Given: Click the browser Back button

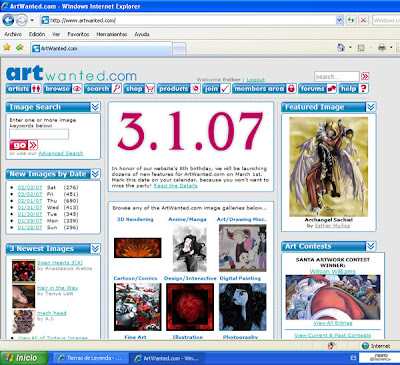Looking at the screenshot, I should tap(8, 20).
